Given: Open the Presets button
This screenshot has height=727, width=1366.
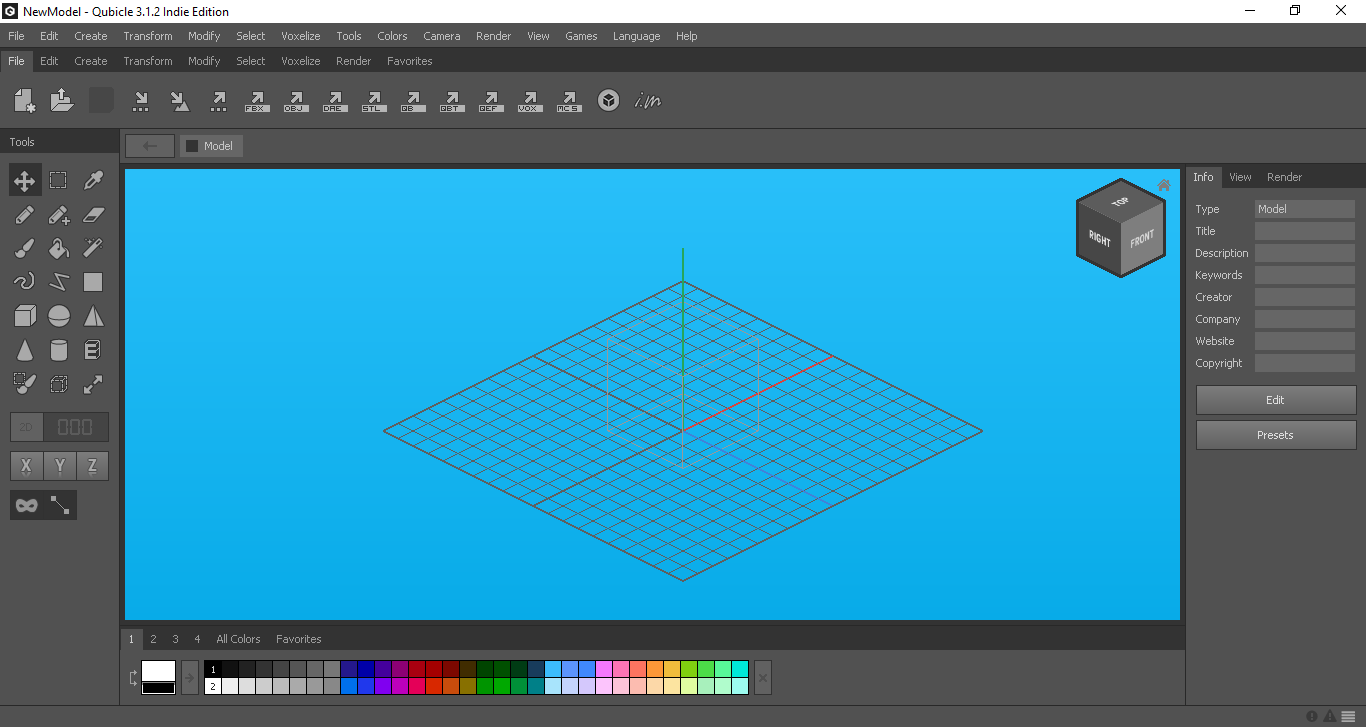Looking at the screenshot, I should (1275, 435).
